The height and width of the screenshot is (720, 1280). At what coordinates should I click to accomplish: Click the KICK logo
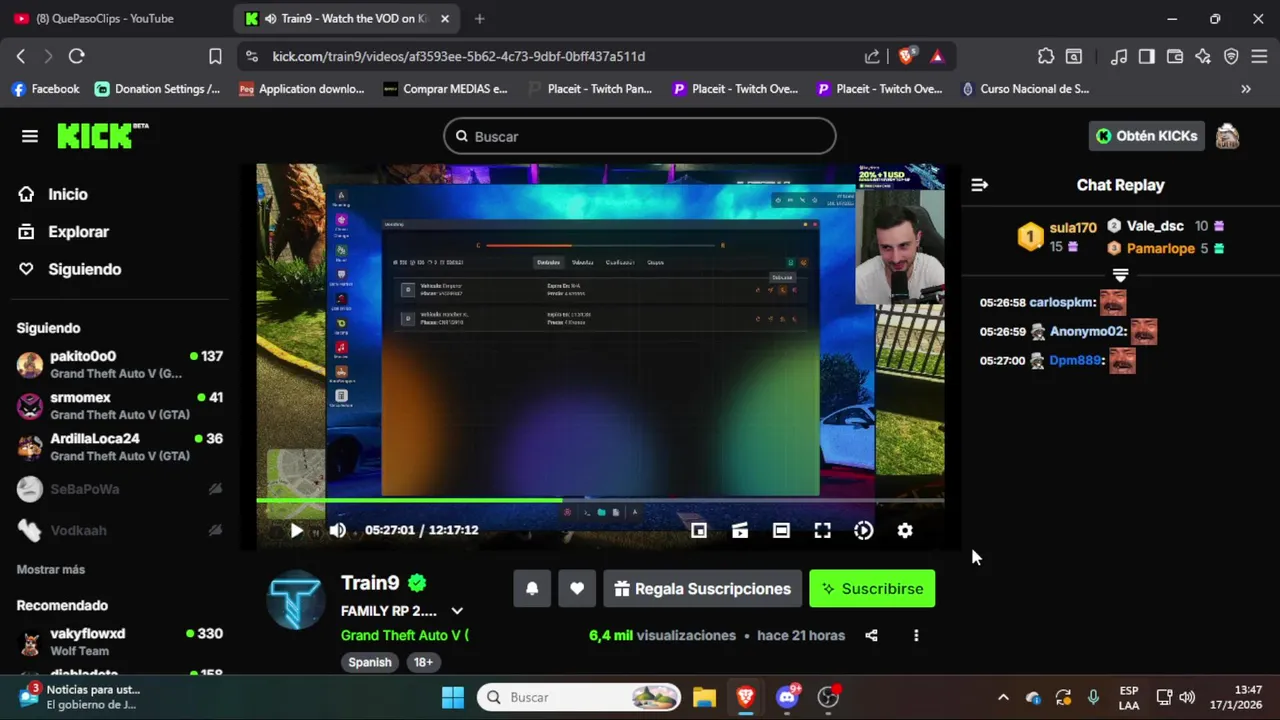102,136
